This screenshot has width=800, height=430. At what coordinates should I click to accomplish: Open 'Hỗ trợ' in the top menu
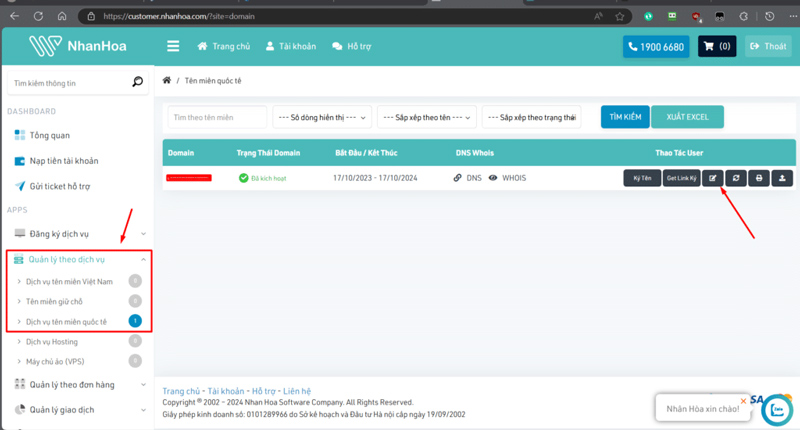click(x=351, y=46)
